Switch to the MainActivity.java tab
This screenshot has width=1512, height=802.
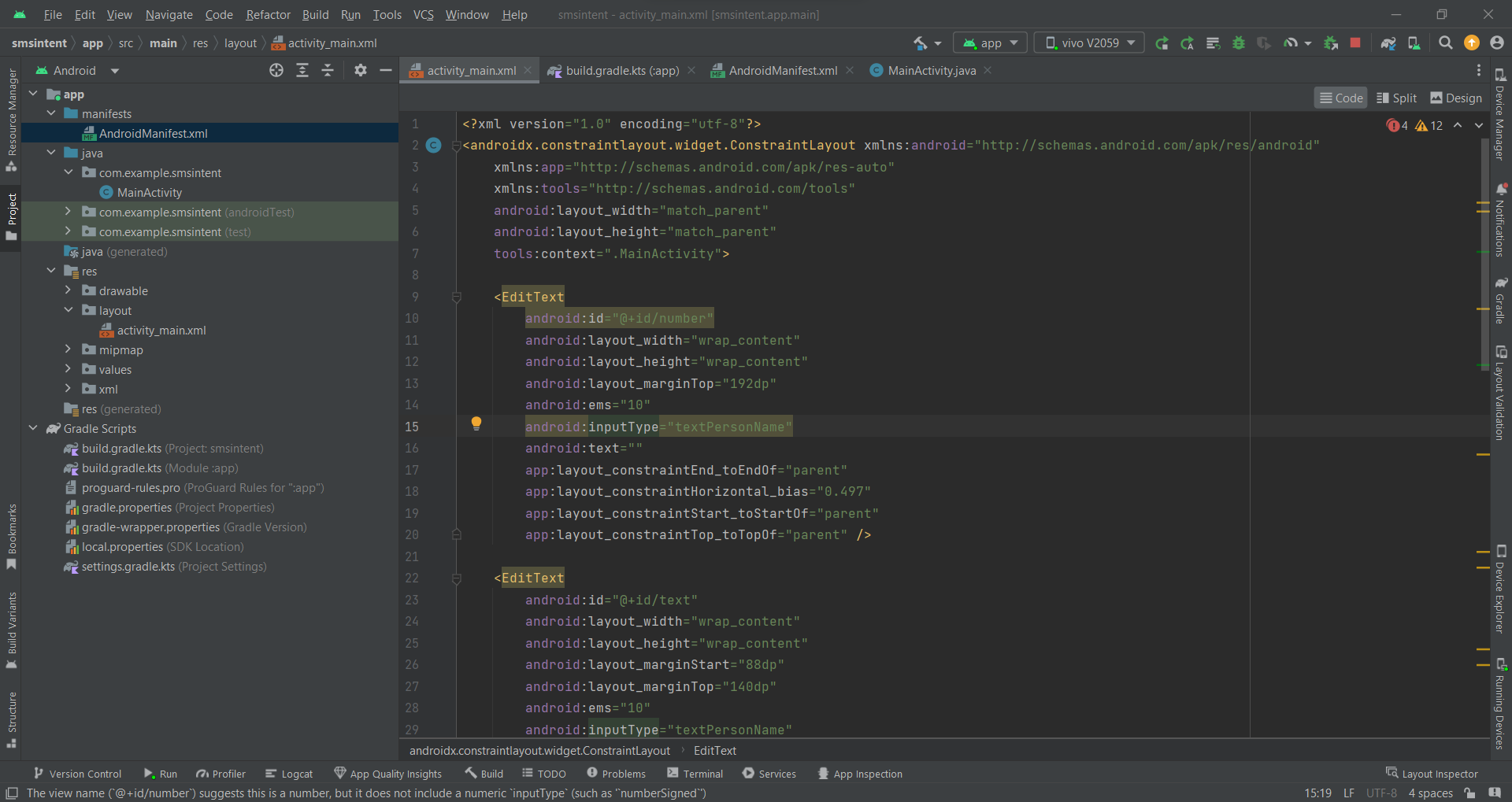(930, 70)
